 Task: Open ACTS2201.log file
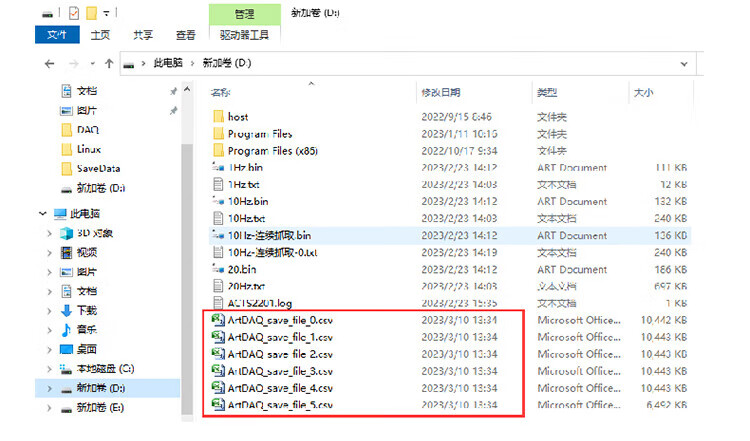pos(260,303)
